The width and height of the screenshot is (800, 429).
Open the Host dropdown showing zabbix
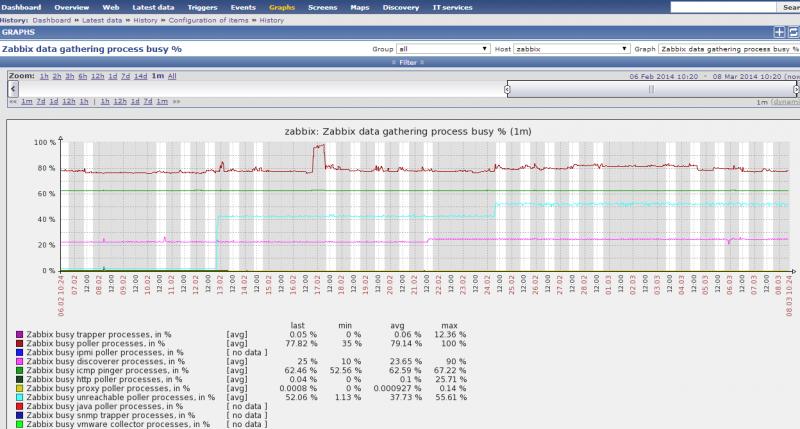571,48
